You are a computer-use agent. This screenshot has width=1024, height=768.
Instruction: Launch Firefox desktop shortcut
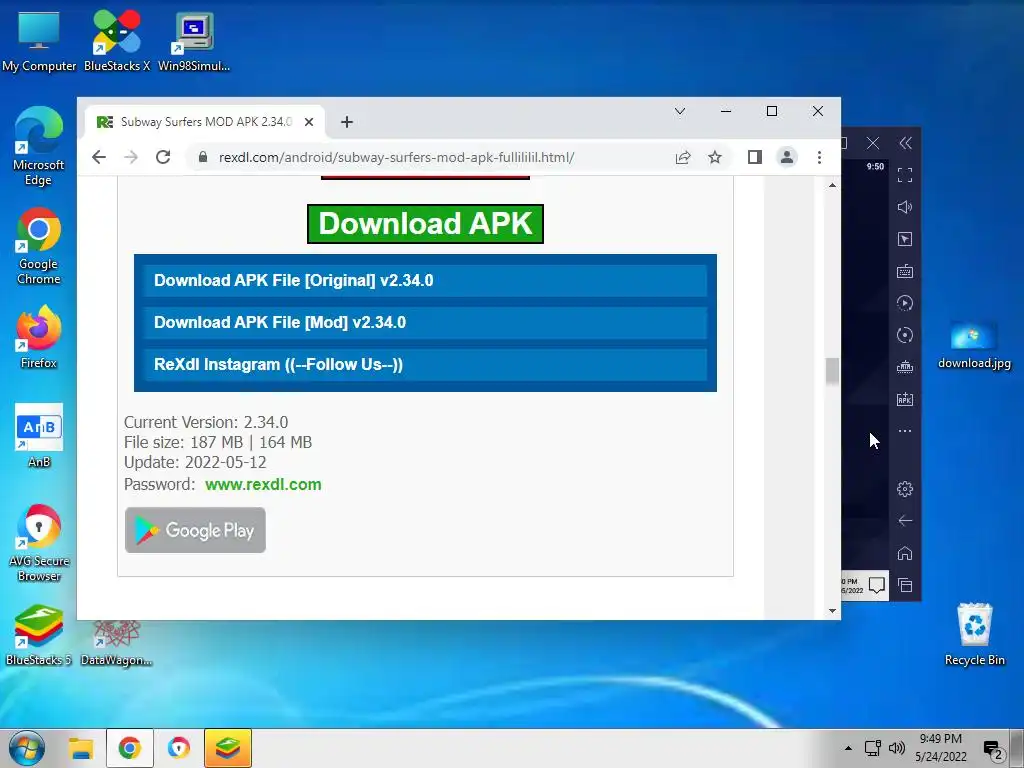coord(39,338)
